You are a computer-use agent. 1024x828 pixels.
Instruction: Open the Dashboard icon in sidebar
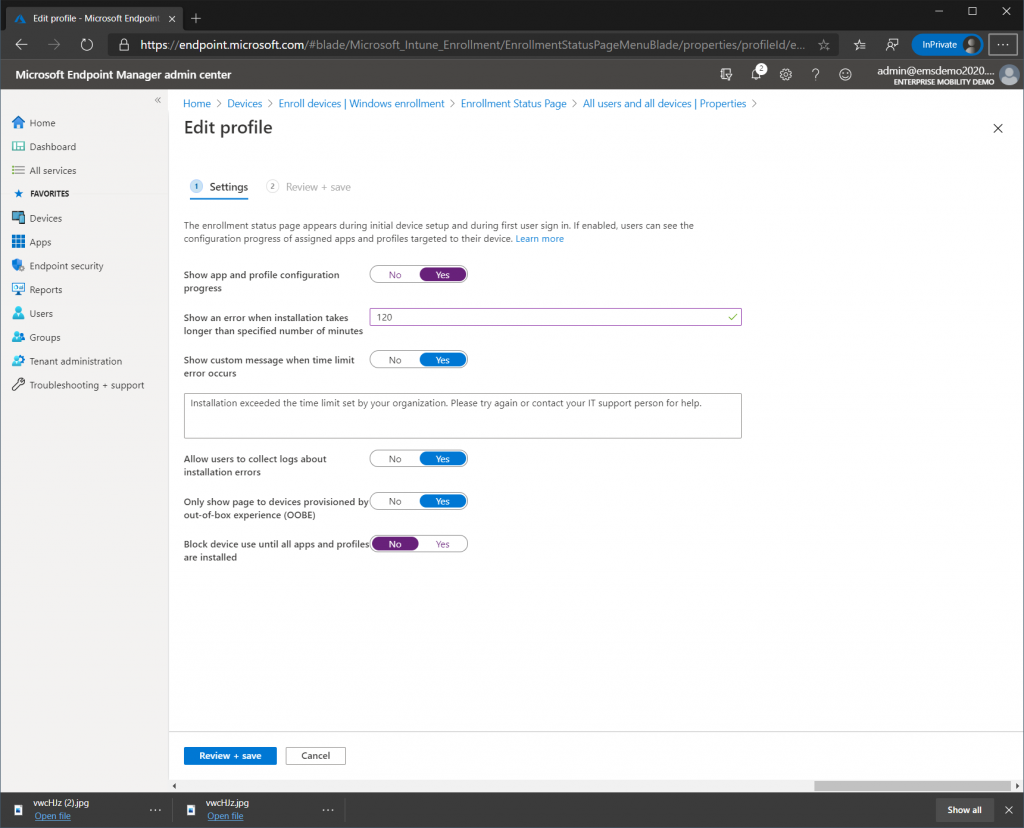18,146
